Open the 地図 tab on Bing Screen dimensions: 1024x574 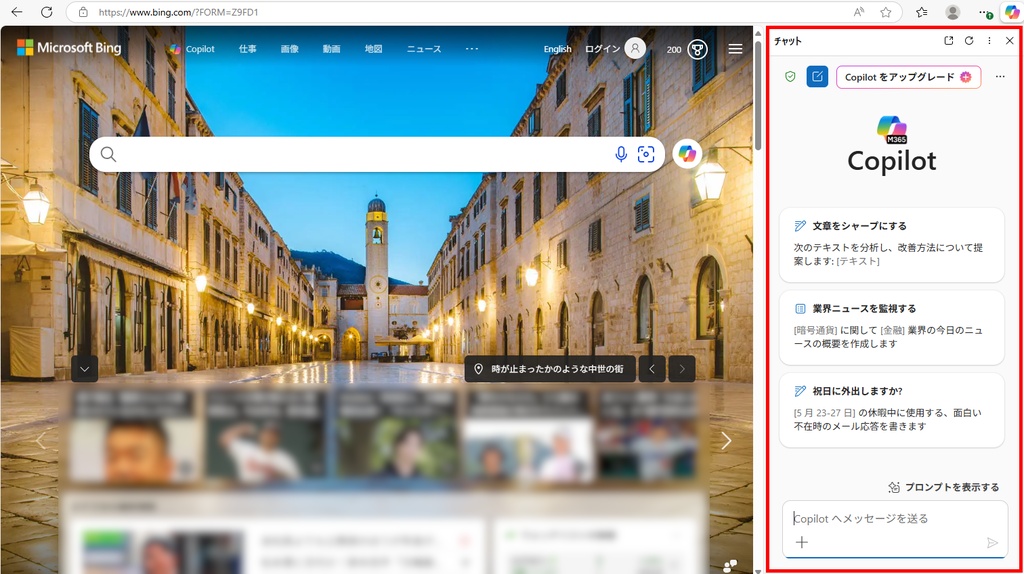[x=373, y=49]
